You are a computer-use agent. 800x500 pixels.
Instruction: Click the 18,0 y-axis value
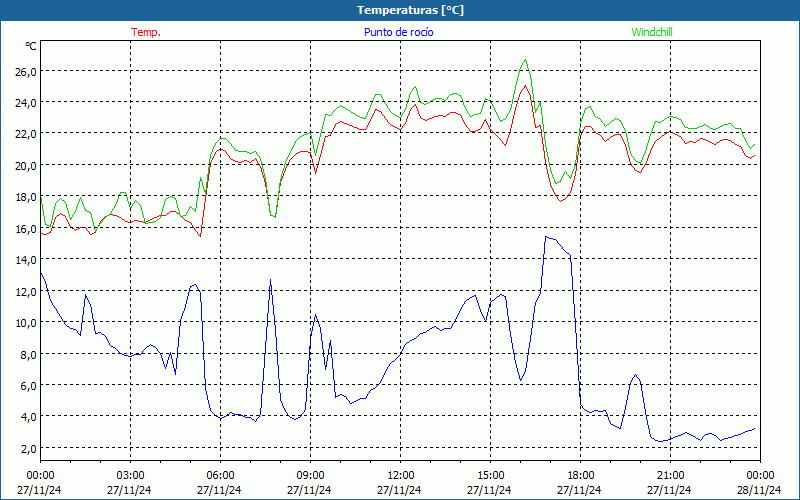point(26,197)
